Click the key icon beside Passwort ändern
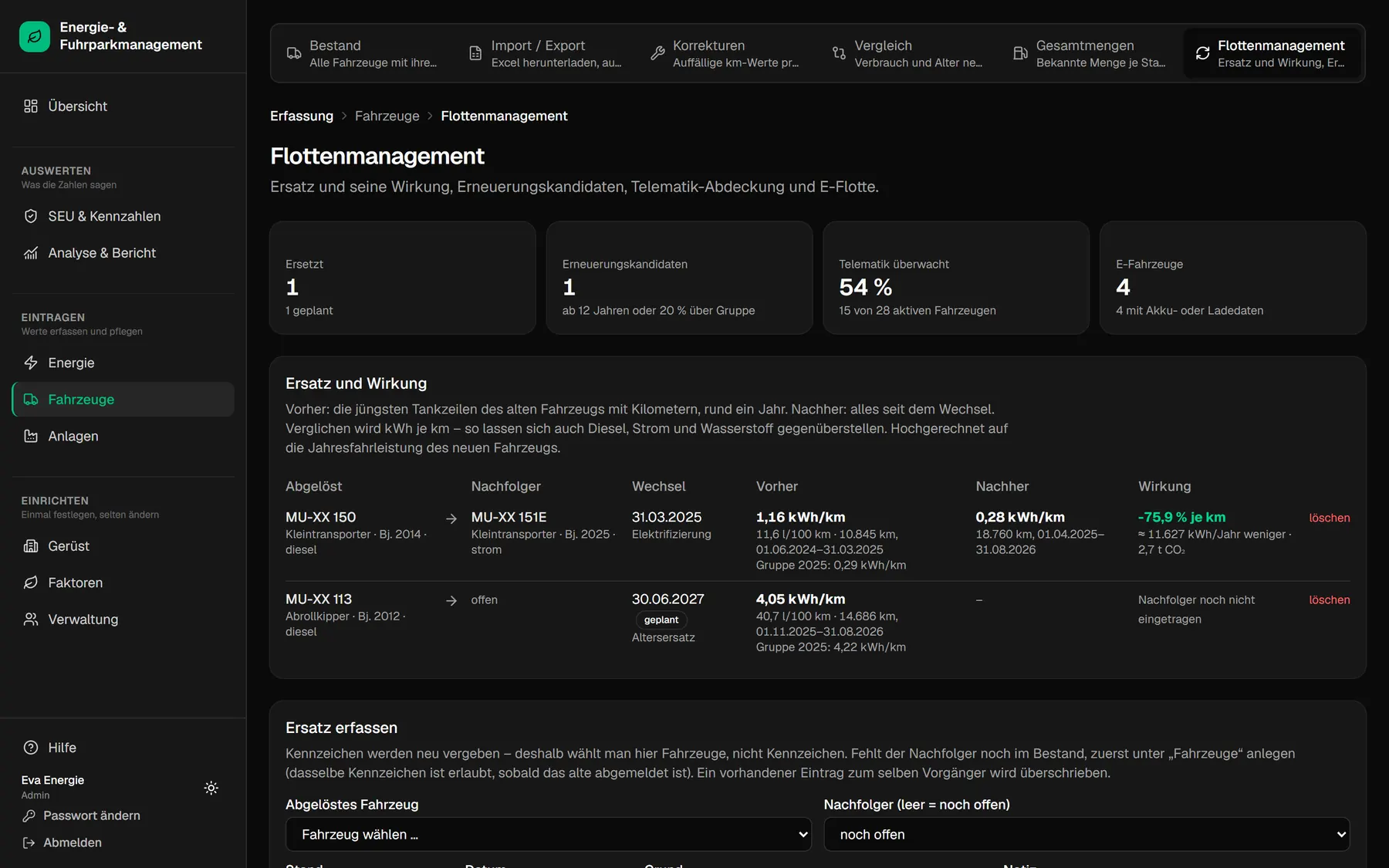The image size is (1389, 868). (x=29, y=816)
